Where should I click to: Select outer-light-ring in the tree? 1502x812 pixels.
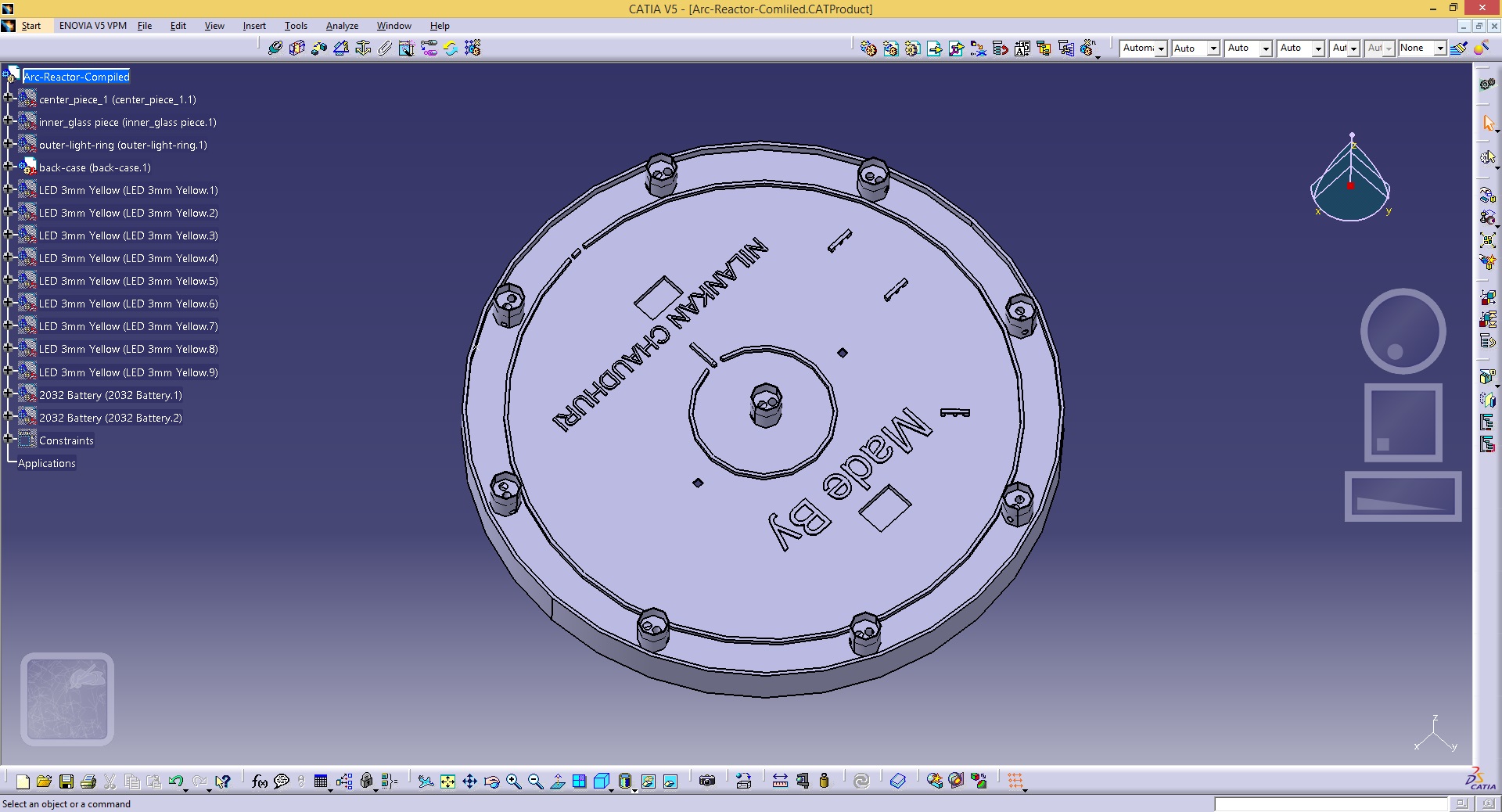click(x=123, y=145)
